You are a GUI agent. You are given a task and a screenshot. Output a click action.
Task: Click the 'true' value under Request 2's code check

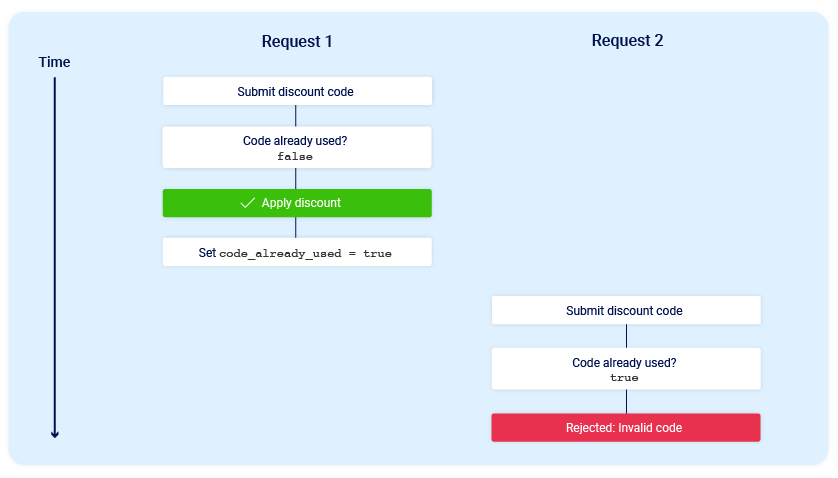tap(624, 378)
